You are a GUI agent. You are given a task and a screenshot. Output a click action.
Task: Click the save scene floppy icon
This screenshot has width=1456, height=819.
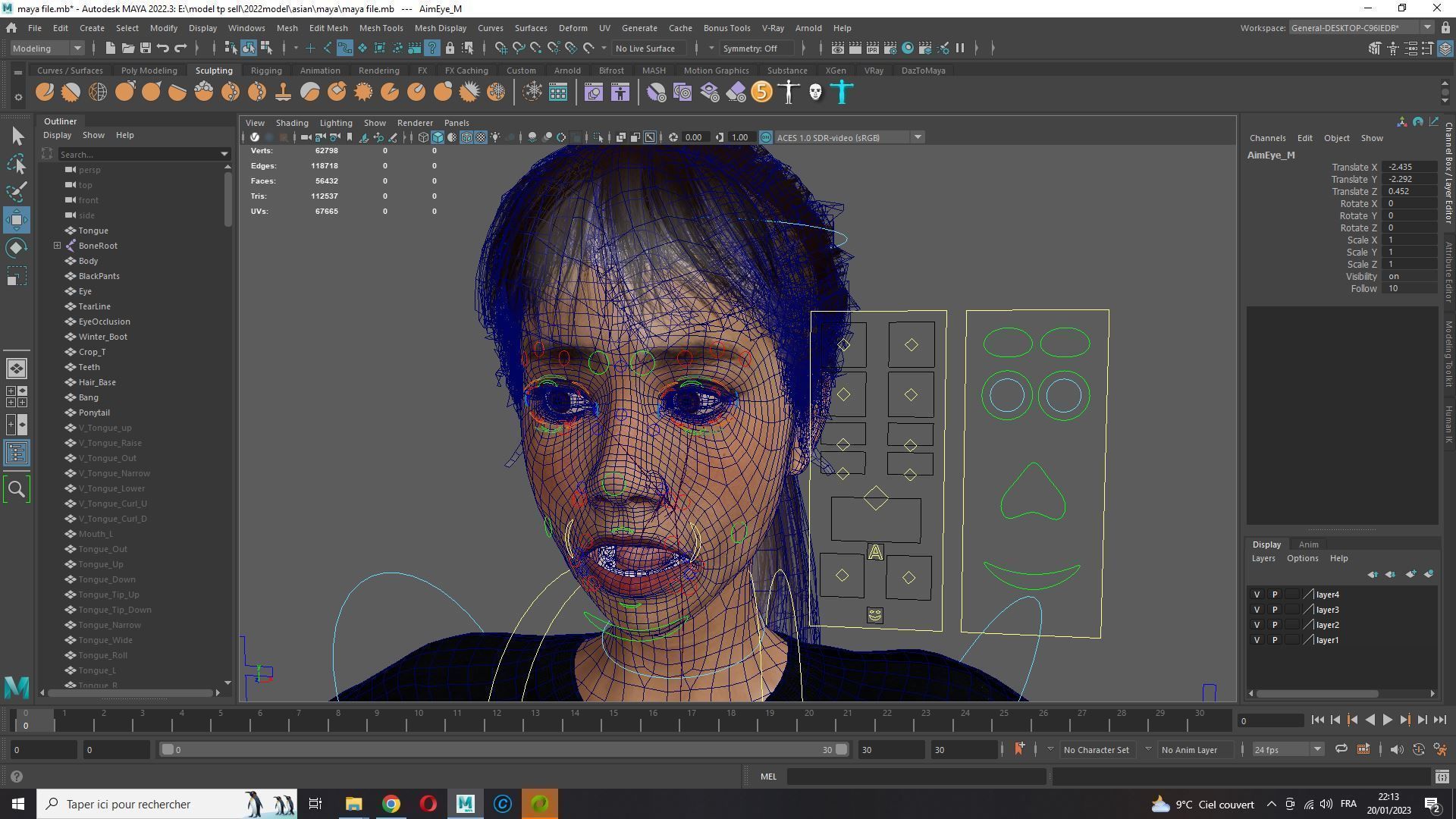(145, 49)
